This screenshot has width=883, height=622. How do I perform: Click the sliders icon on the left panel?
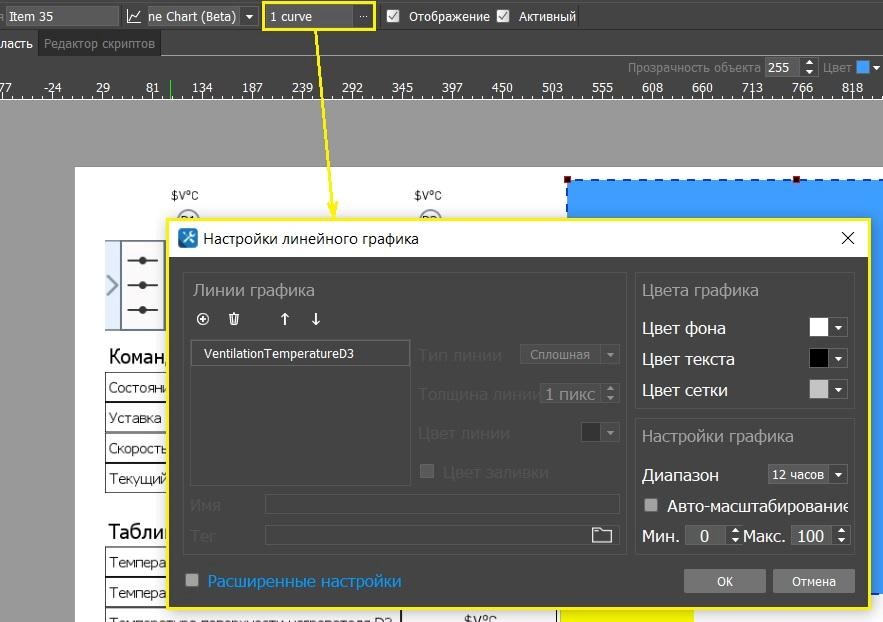pos(143,285)
